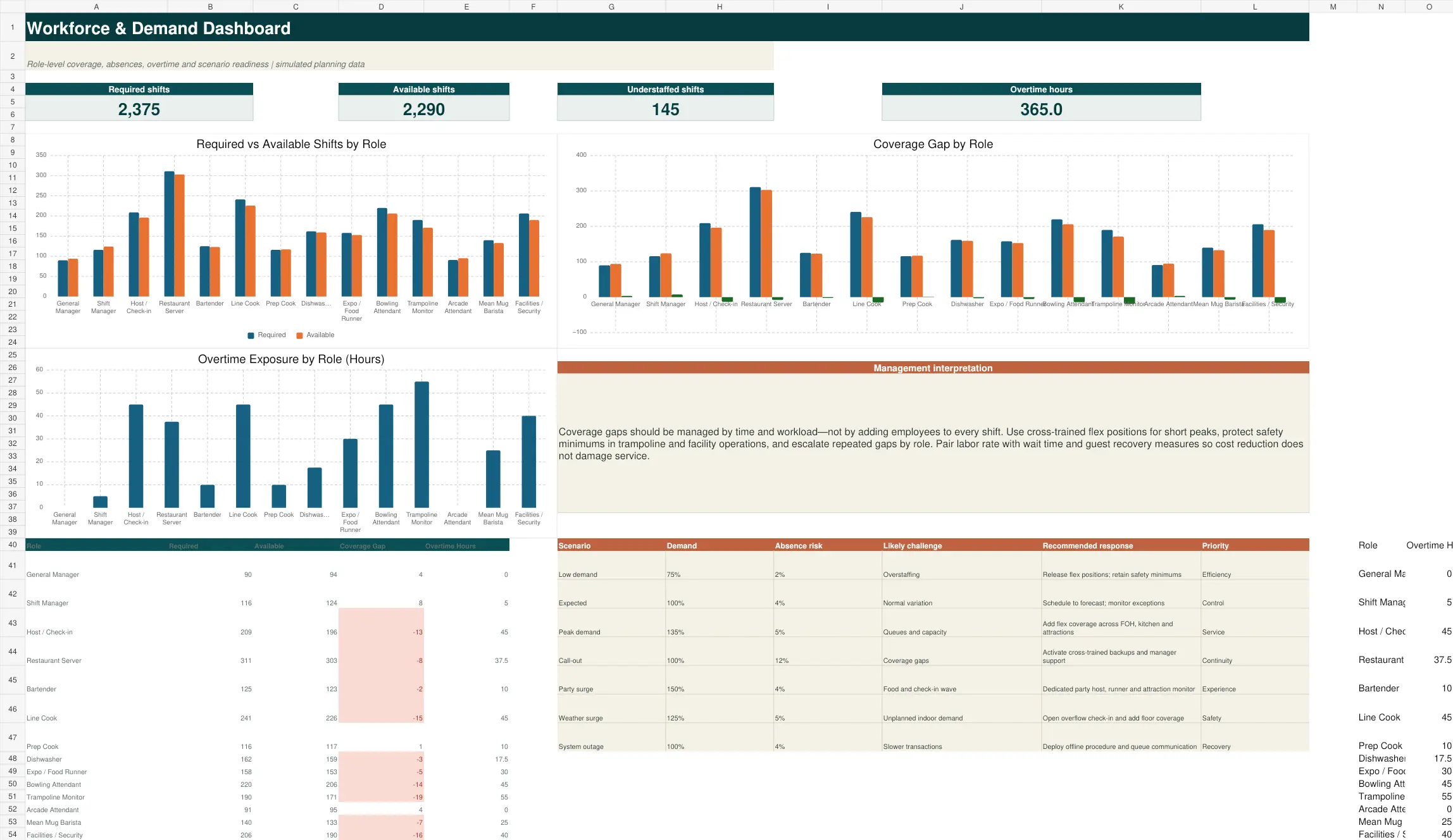Viewport: 1453px width, 840px height.
Task: Click the 37.5 overtime hours for Restaurant Server
Action: (x=466, y=652)
